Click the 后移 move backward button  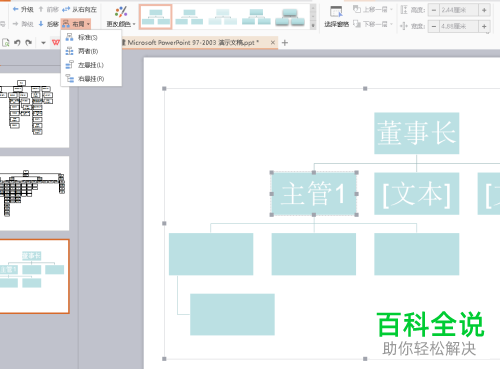click(x=48, y=24)
